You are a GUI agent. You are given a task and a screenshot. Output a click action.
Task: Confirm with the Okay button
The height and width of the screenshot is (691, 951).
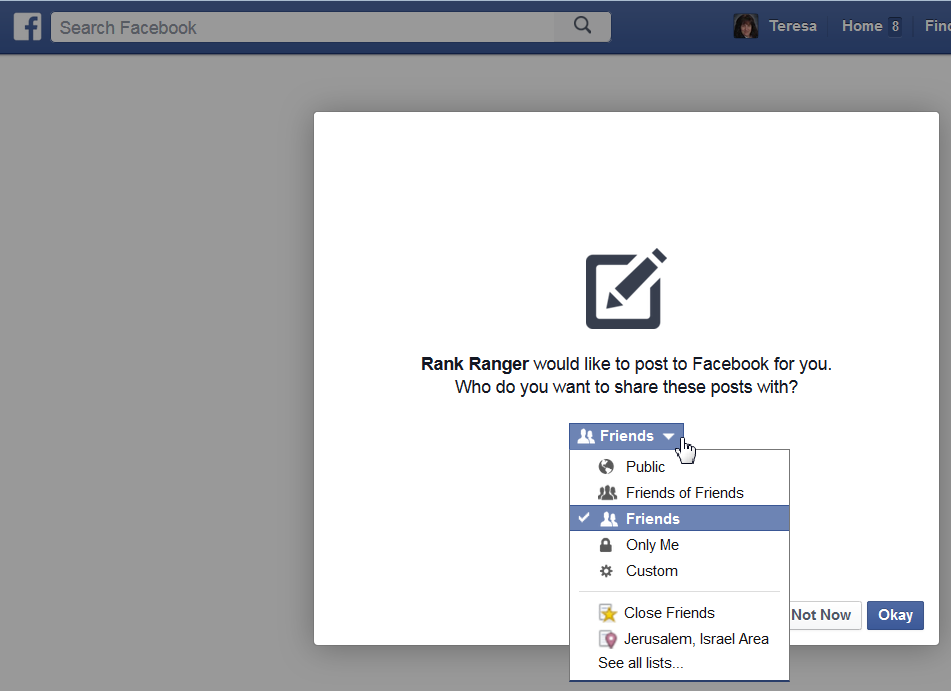point(895,615)
